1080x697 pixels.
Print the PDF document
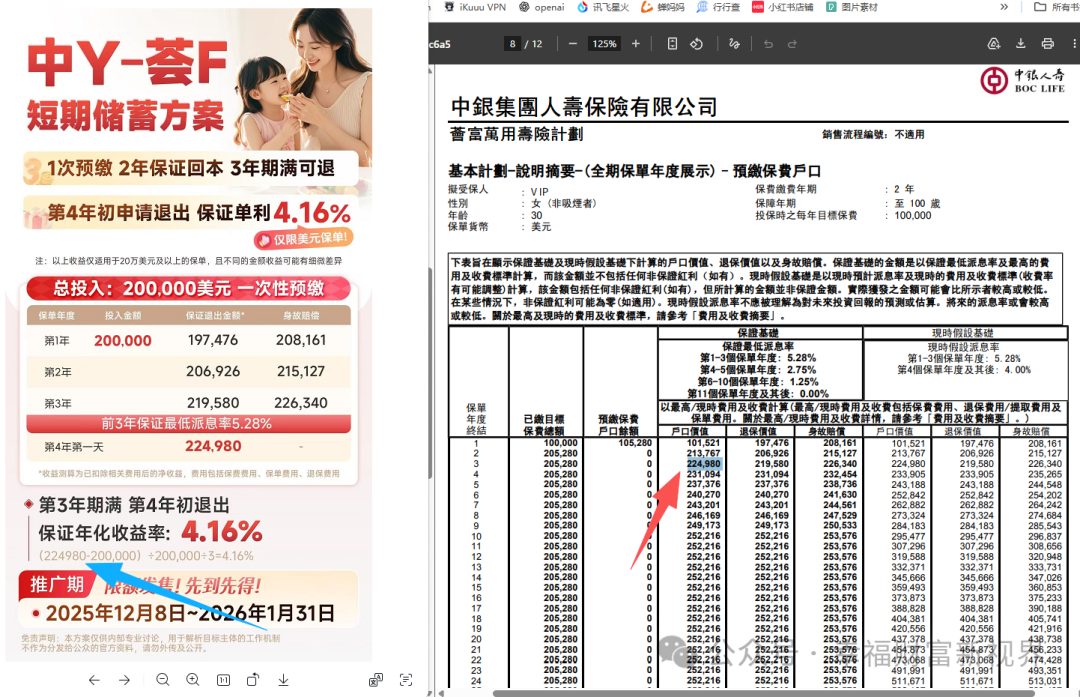[x=1047, y=44]
